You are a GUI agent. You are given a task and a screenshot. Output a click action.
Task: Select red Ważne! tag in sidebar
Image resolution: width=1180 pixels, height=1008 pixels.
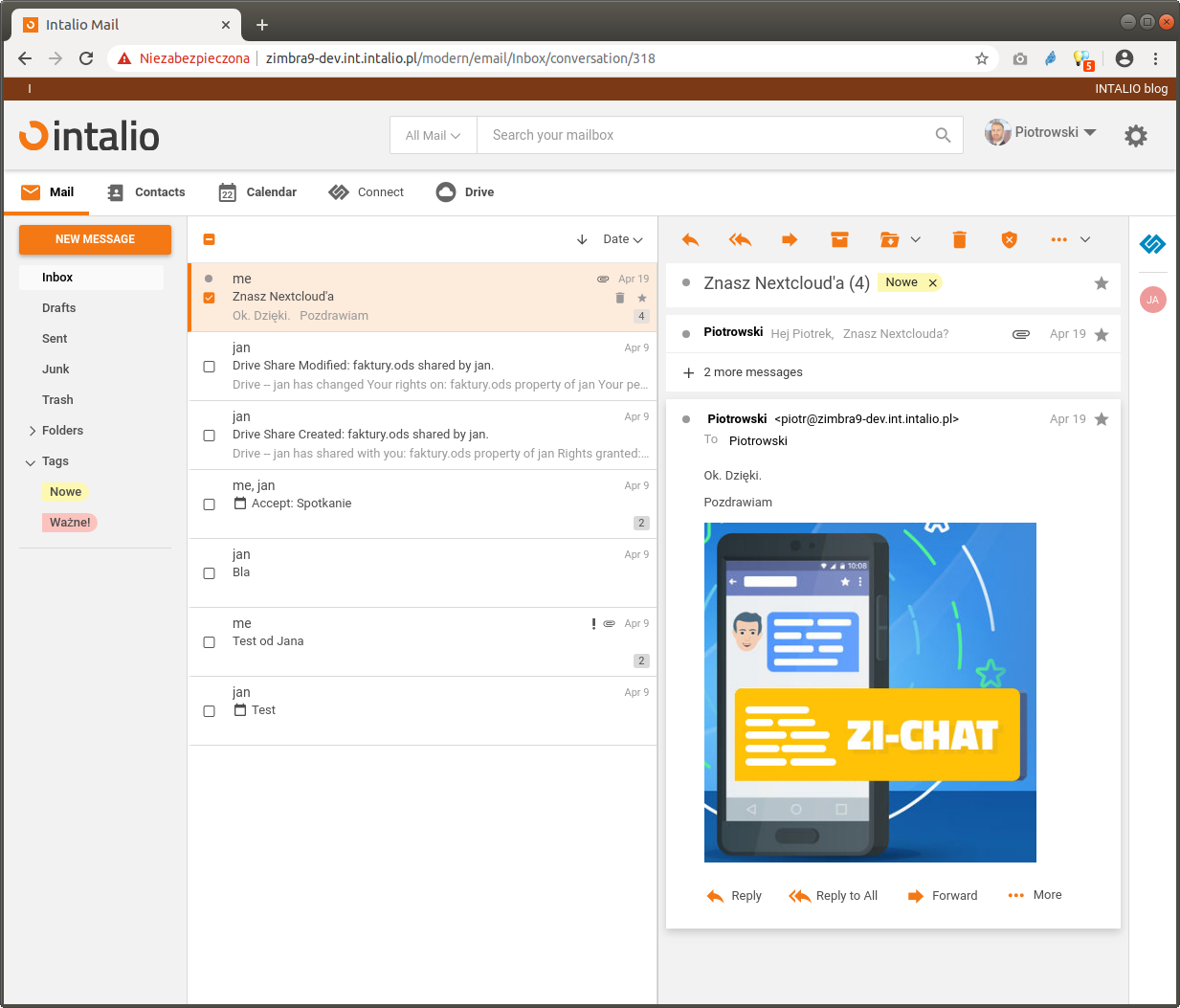[70, 523]
